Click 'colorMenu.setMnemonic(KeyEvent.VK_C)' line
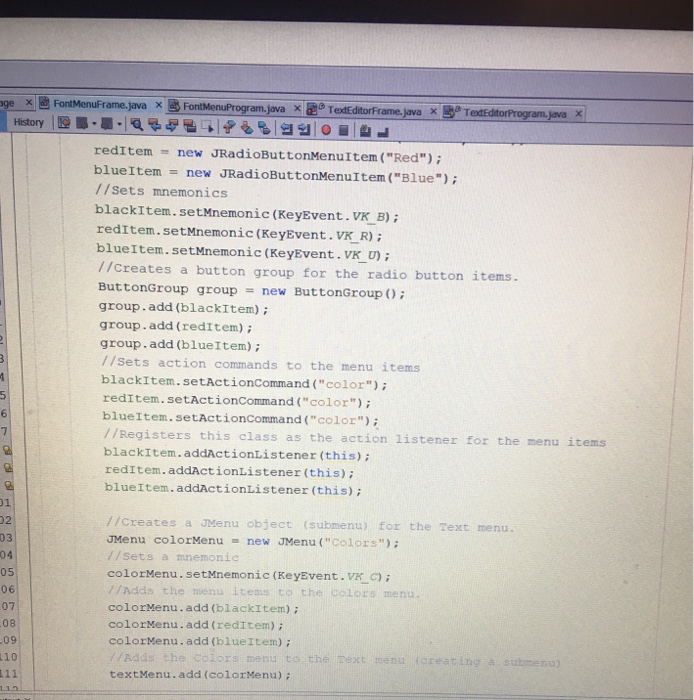694x700 pixels. pyautogui.click(x=249, y=575)
